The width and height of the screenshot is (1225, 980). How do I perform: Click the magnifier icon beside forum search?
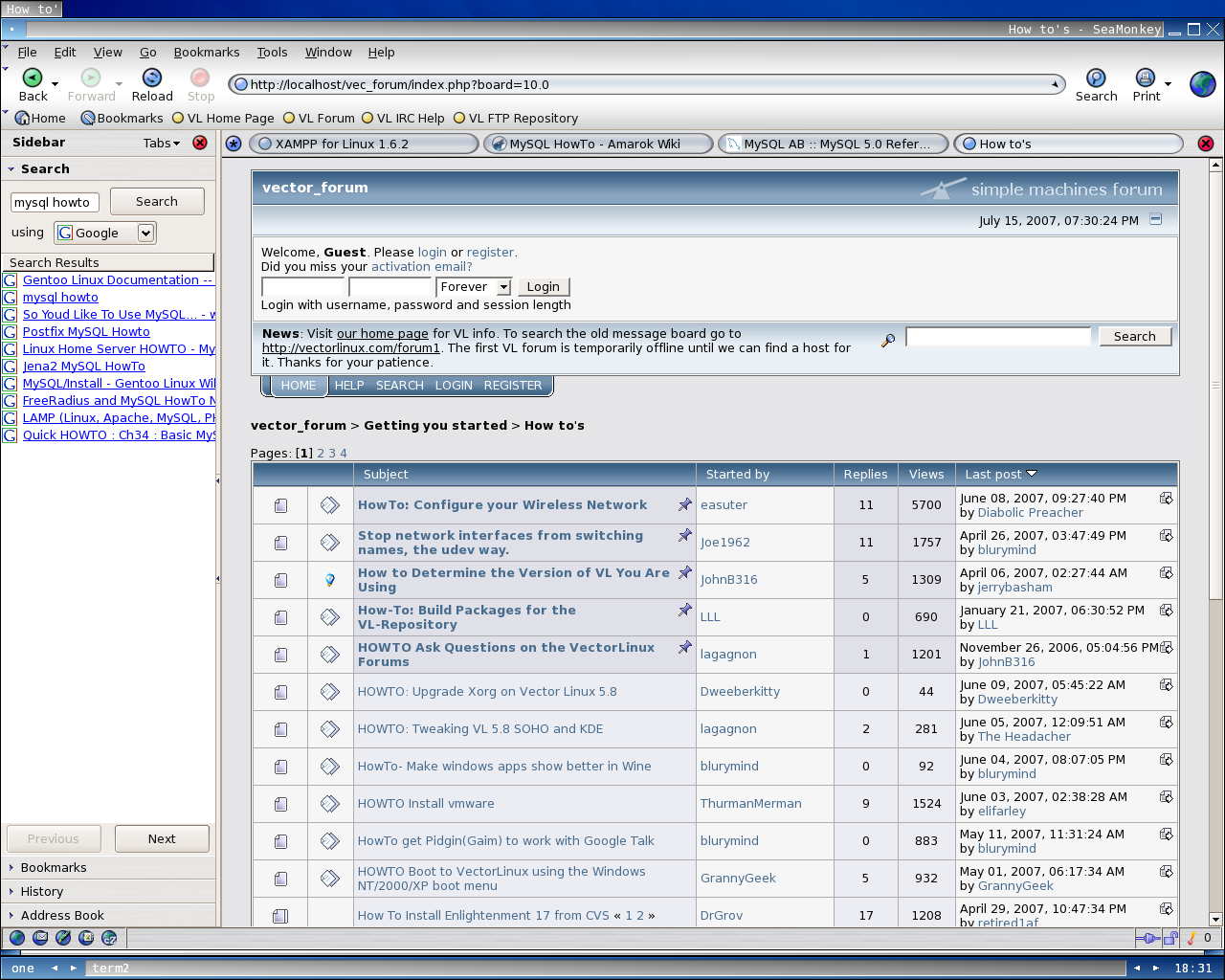click(888, 339)
